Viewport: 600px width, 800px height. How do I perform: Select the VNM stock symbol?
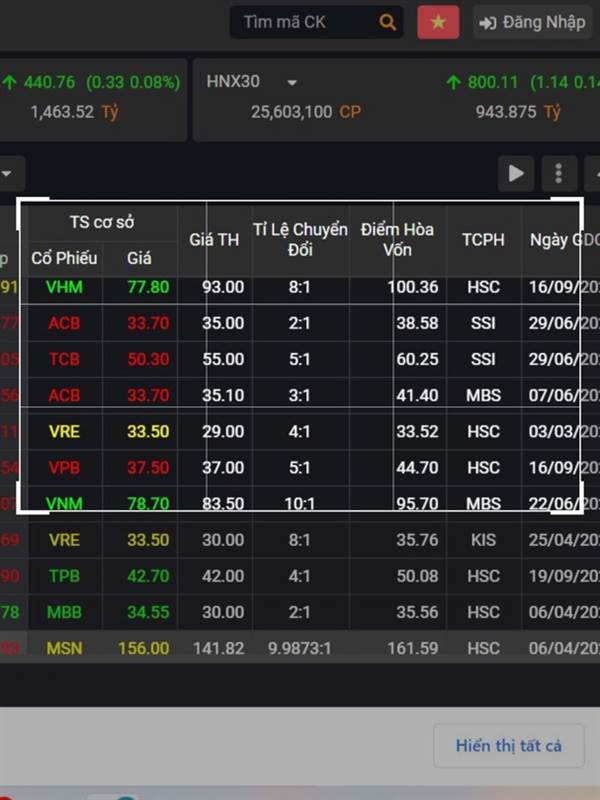(64, 504)
